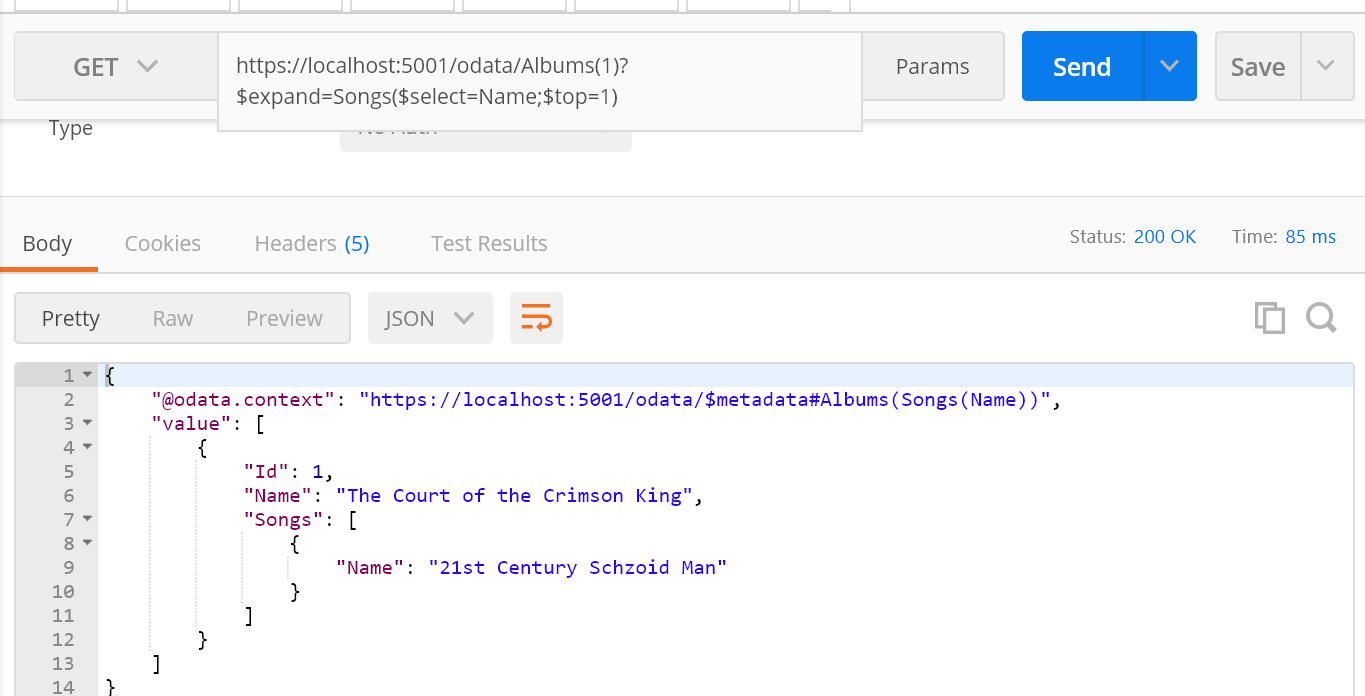
Task: Collapse the Songs array in the response
Action: (89, 519)
